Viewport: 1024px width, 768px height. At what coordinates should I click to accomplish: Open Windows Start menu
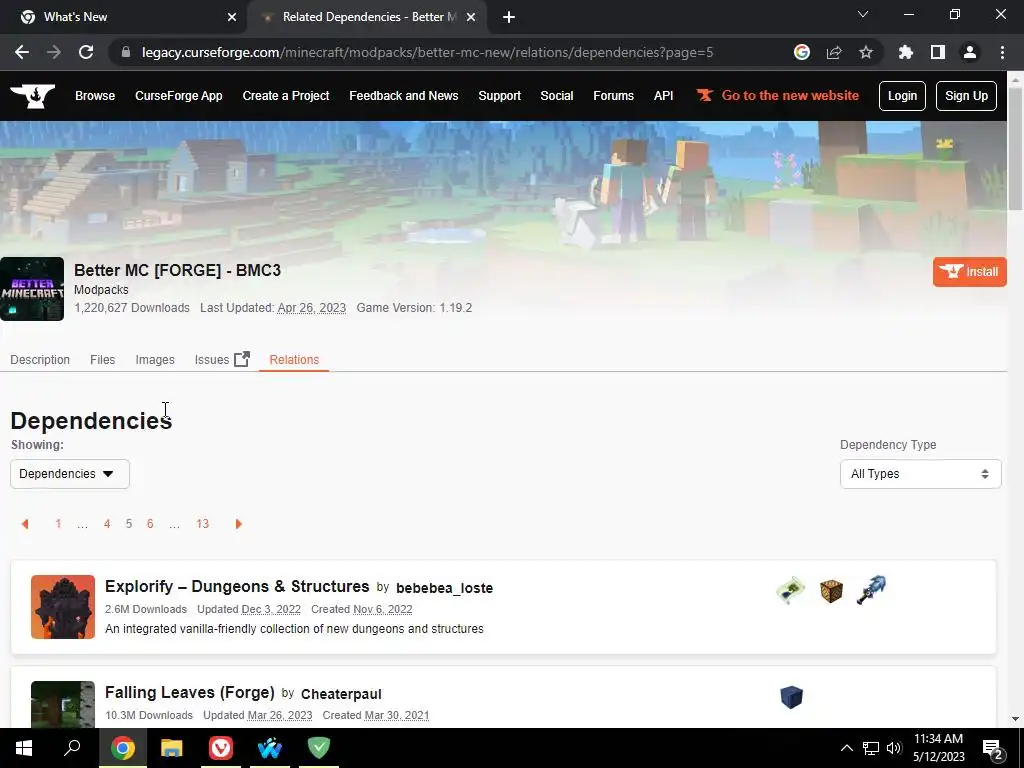tap(24, 748)
